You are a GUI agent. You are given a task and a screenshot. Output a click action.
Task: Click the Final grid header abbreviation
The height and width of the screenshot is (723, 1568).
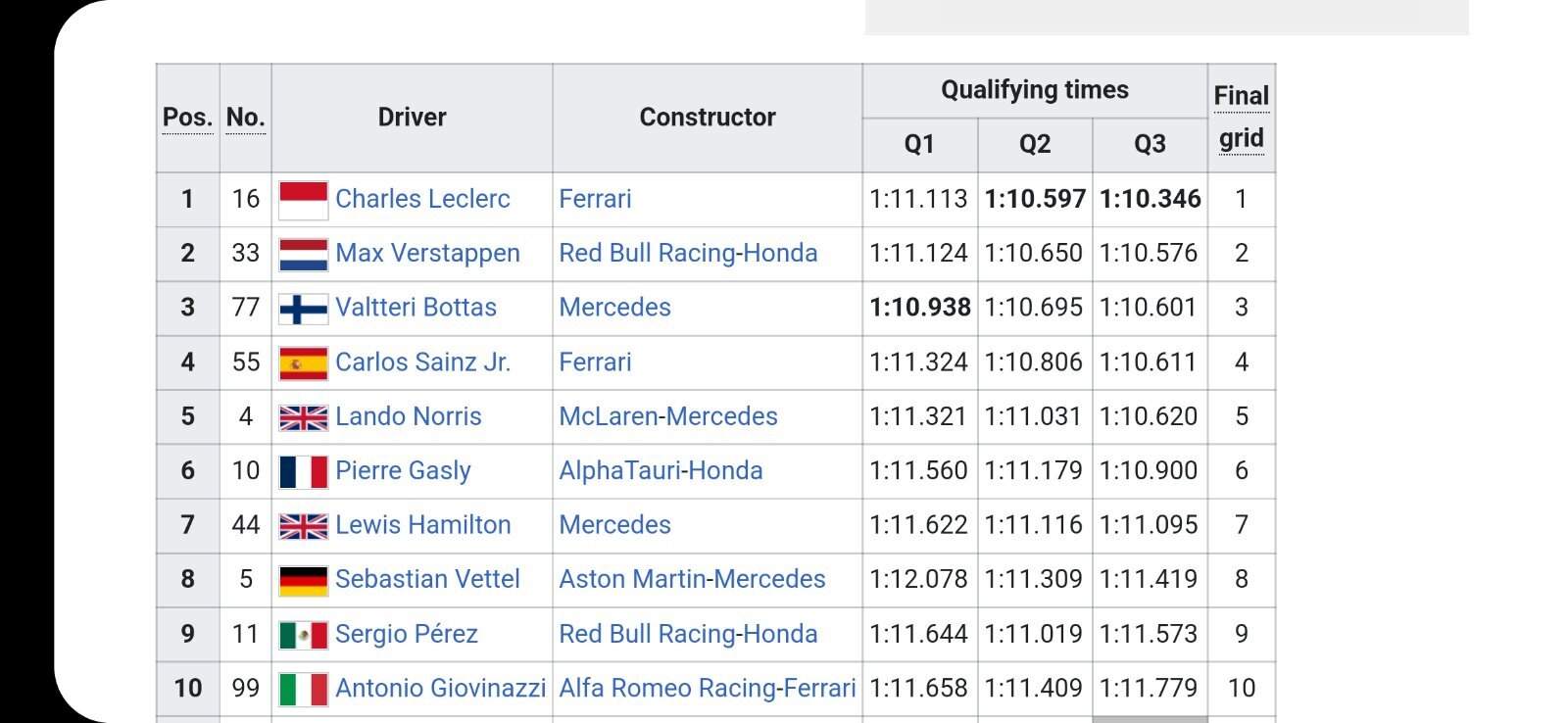click(x=1242, y=117)
